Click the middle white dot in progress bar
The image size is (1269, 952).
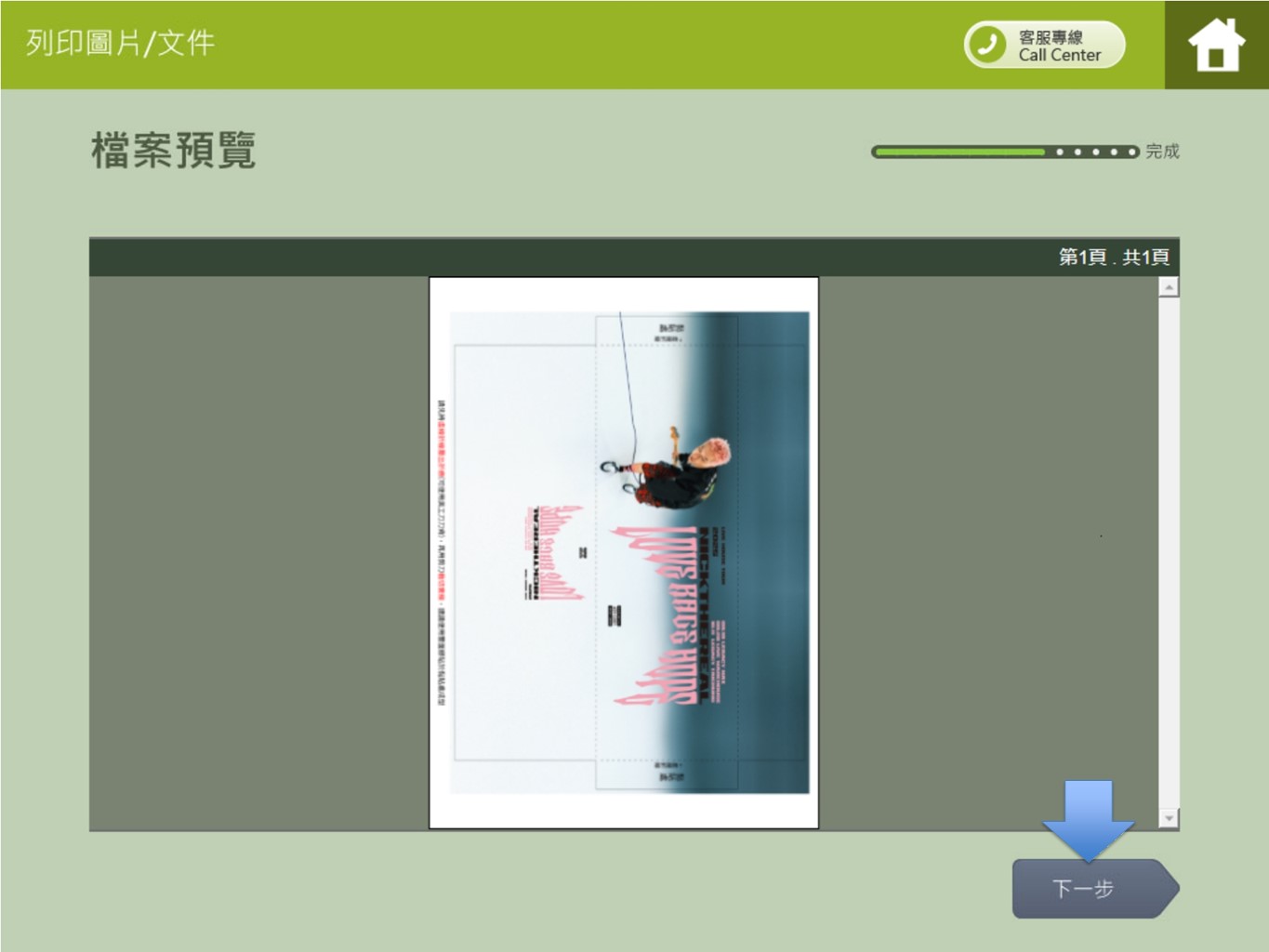[x=1095, y=152]
